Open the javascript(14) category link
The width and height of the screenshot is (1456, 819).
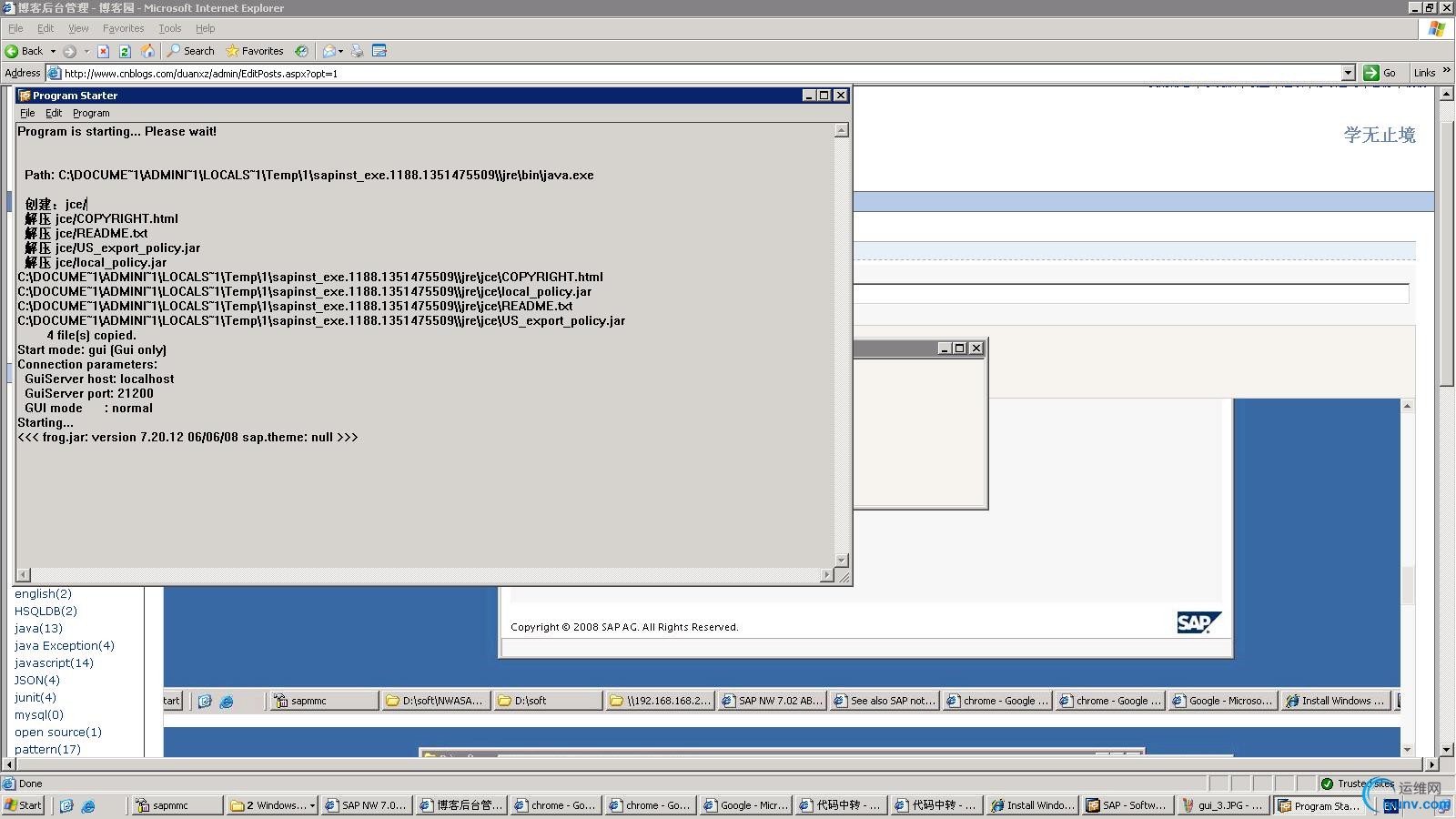point(54,662)
